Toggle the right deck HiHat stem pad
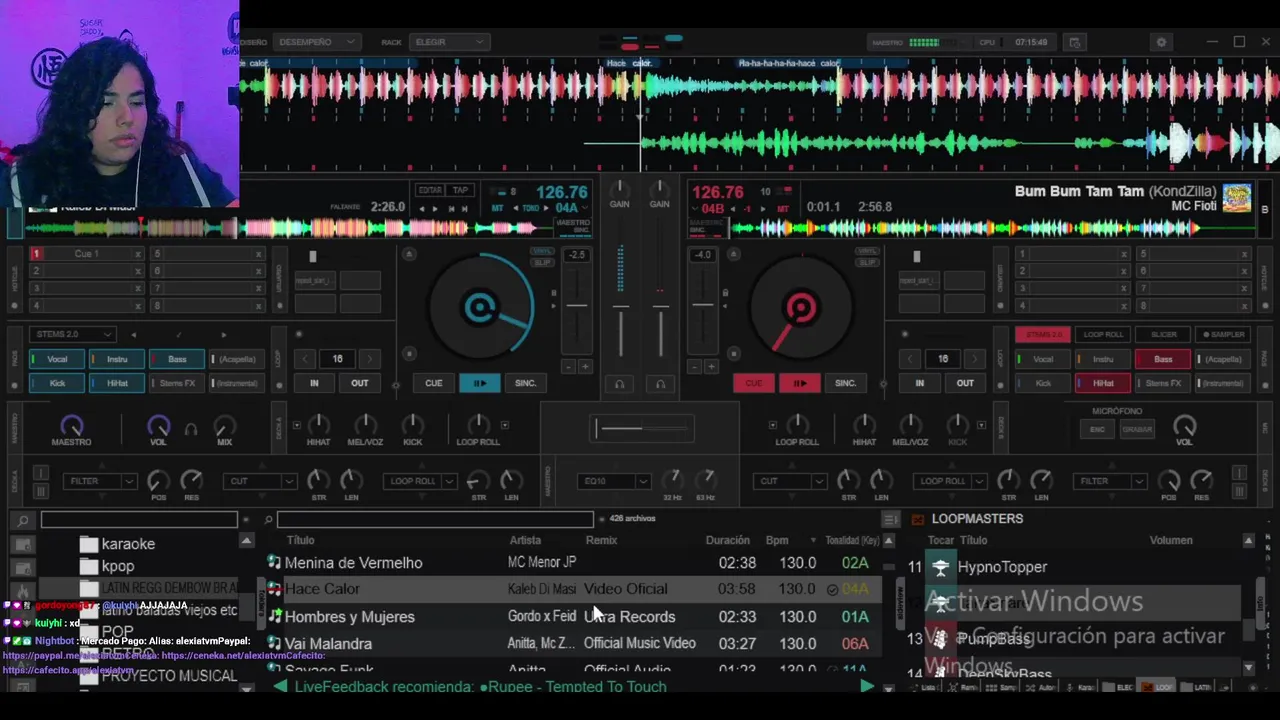Viewport: 1280px width, 720px height. tap(1102, 383)
